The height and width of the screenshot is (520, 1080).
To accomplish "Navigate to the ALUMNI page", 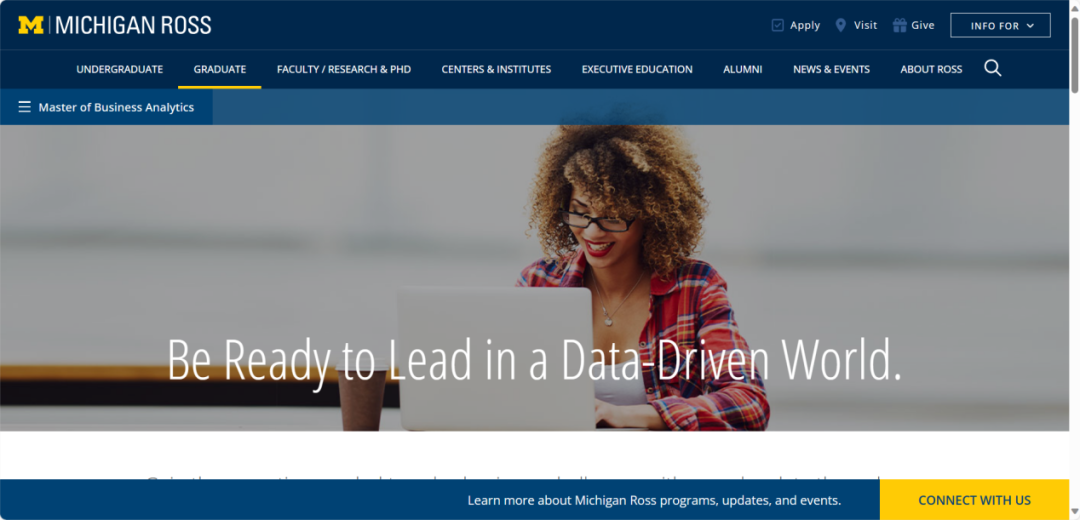I will (x=742, y=69).
